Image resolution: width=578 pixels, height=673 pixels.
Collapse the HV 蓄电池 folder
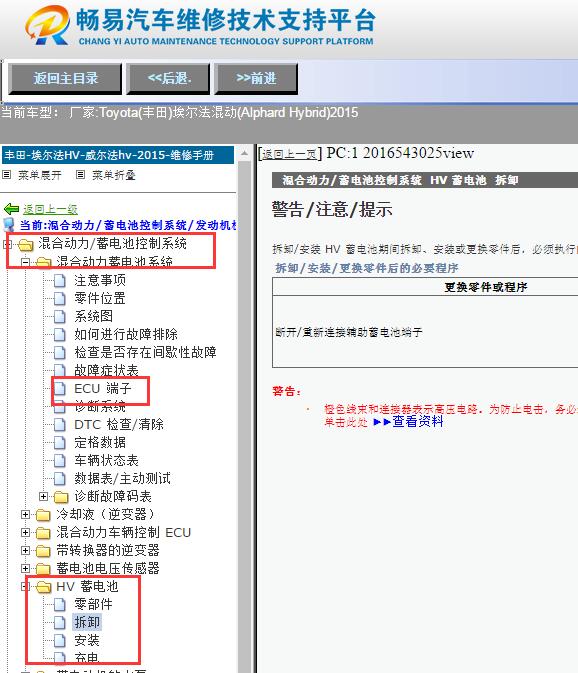[x=25, y=587]
